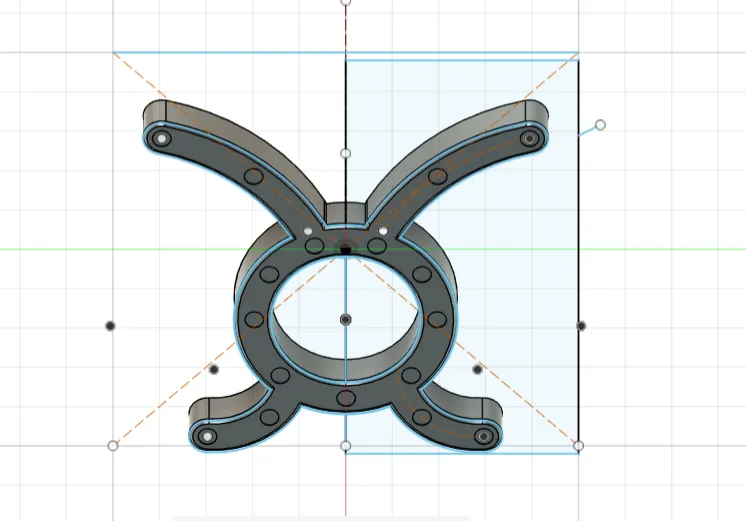Select open point where centerline meets rectangle's bottom edge
Screen dimensions: 746x521
pos(346,446)
